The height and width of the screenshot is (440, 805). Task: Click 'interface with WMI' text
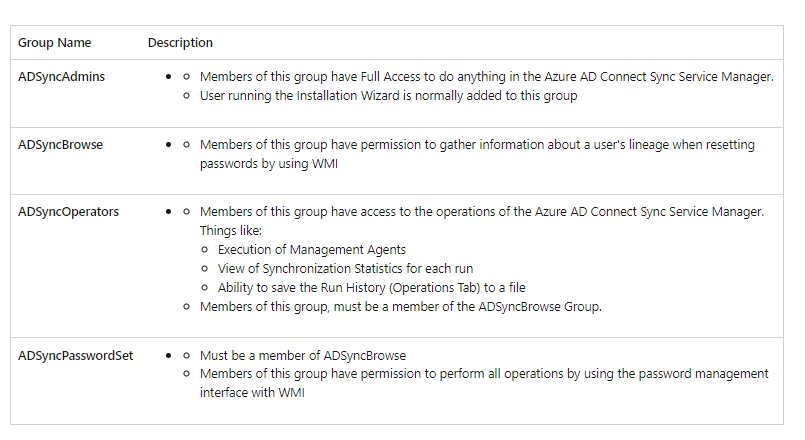[252, 393]
